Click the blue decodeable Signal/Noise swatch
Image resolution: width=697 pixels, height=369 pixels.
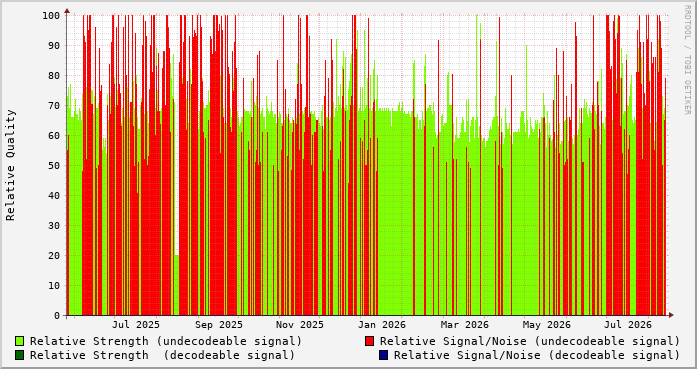[x=383, y=355]
